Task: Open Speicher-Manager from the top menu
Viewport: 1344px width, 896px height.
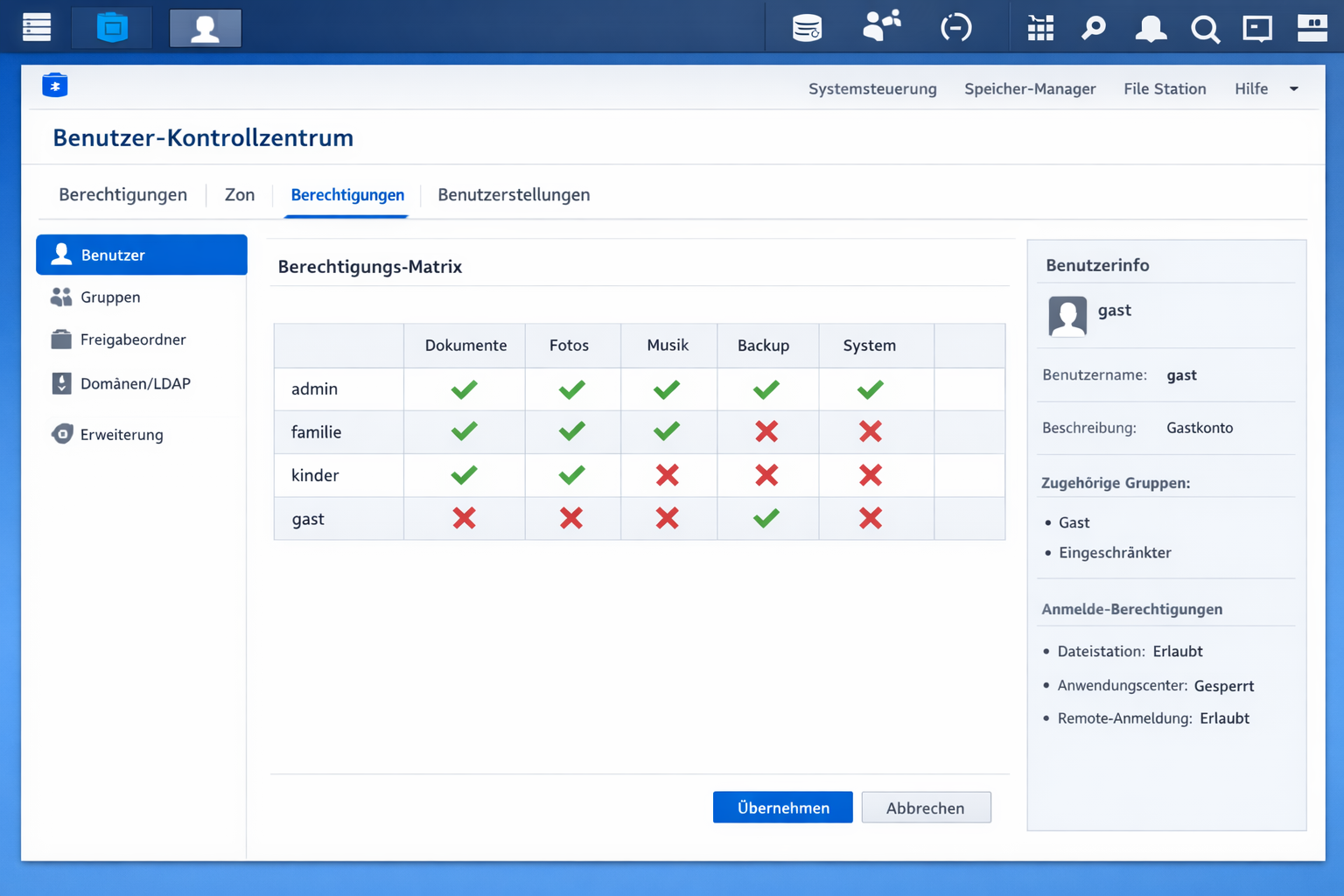Action: click(1030, 88)
